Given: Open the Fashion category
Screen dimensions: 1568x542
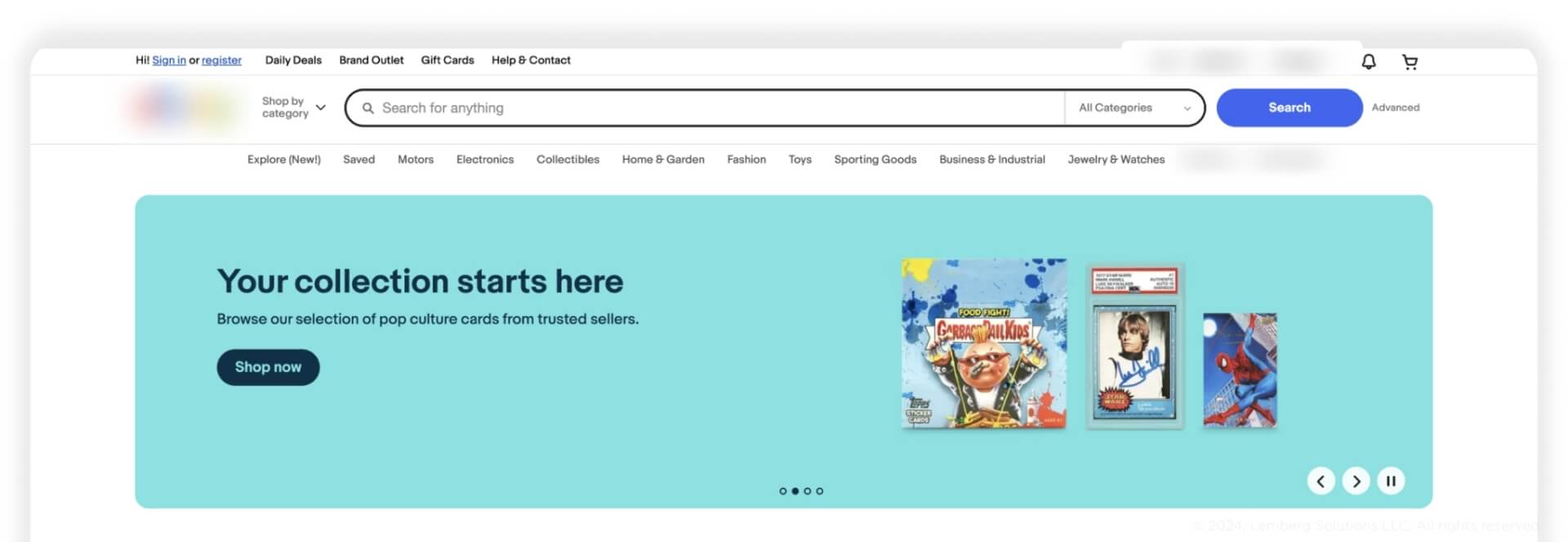Looking at the screenshot, I should tap(746, 159).
